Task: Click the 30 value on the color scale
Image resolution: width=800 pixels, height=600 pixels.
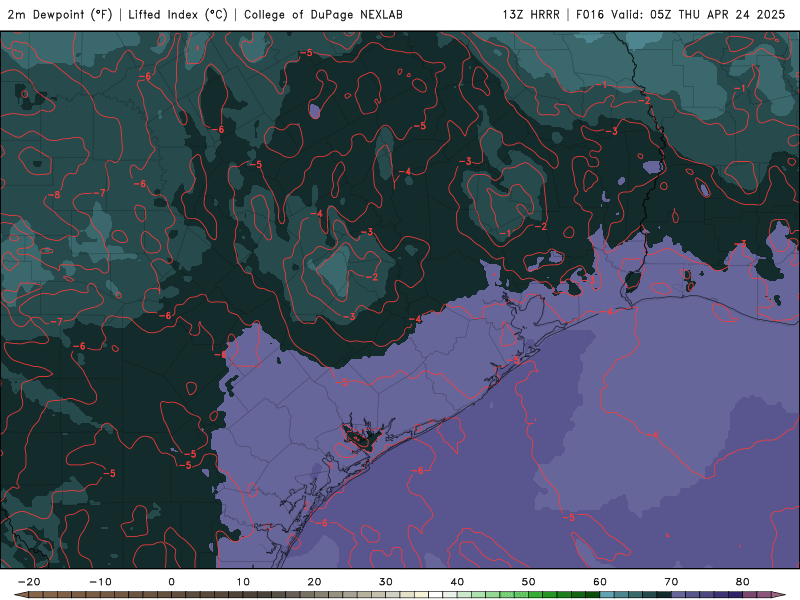Action: click(386, 582)
